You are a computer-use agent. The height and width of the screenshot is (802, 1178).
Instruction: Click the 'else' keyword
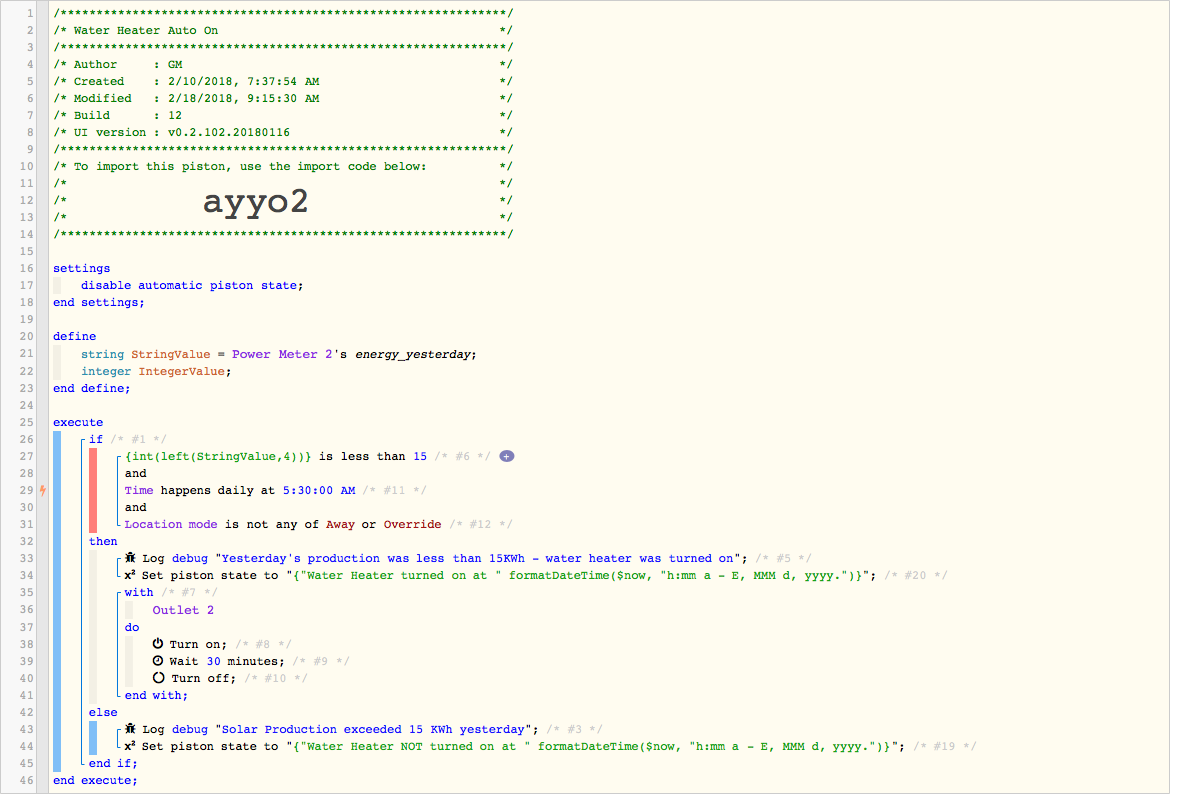point(103,713)
